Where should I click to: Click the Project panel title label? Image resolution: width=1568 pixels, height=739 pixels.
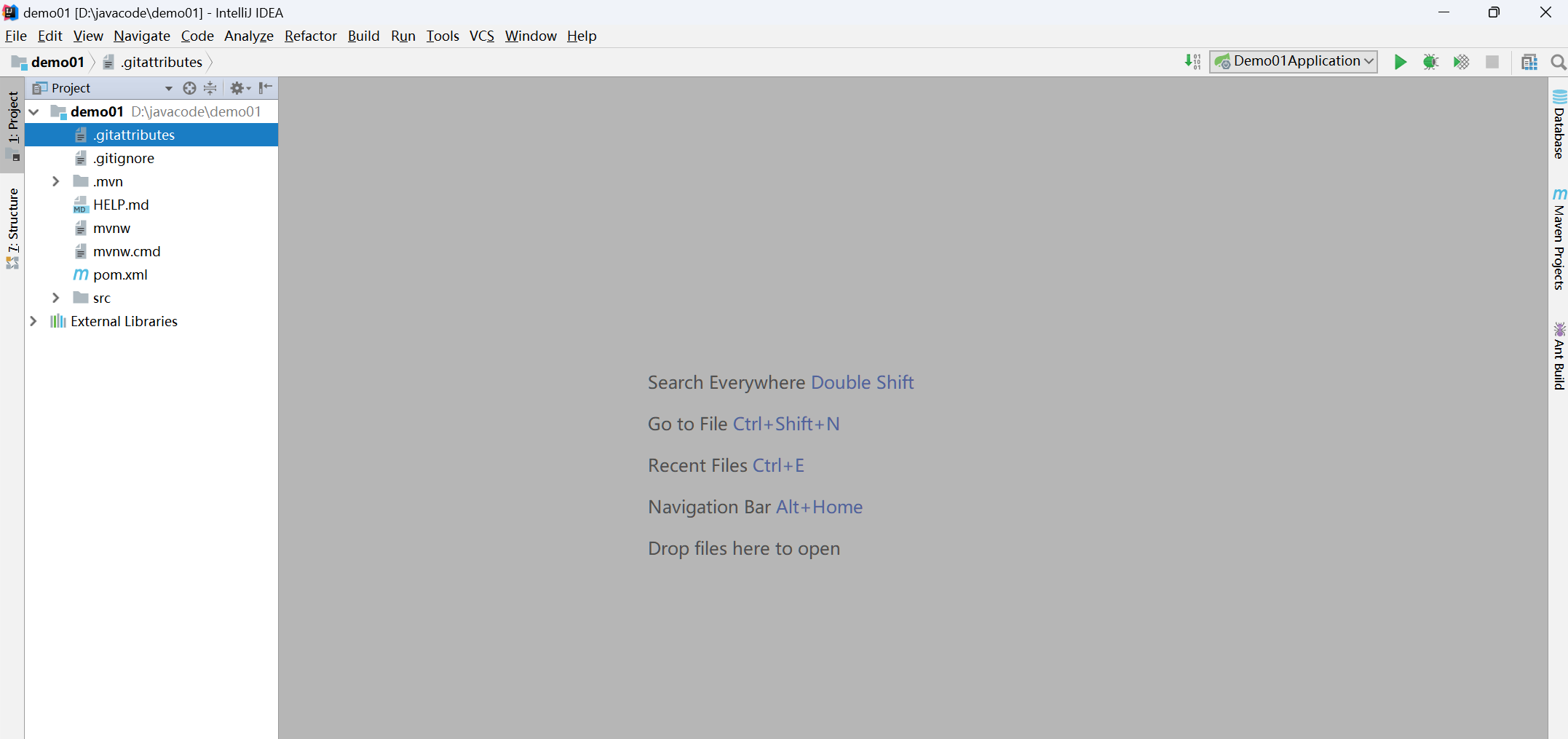(71, 88)
